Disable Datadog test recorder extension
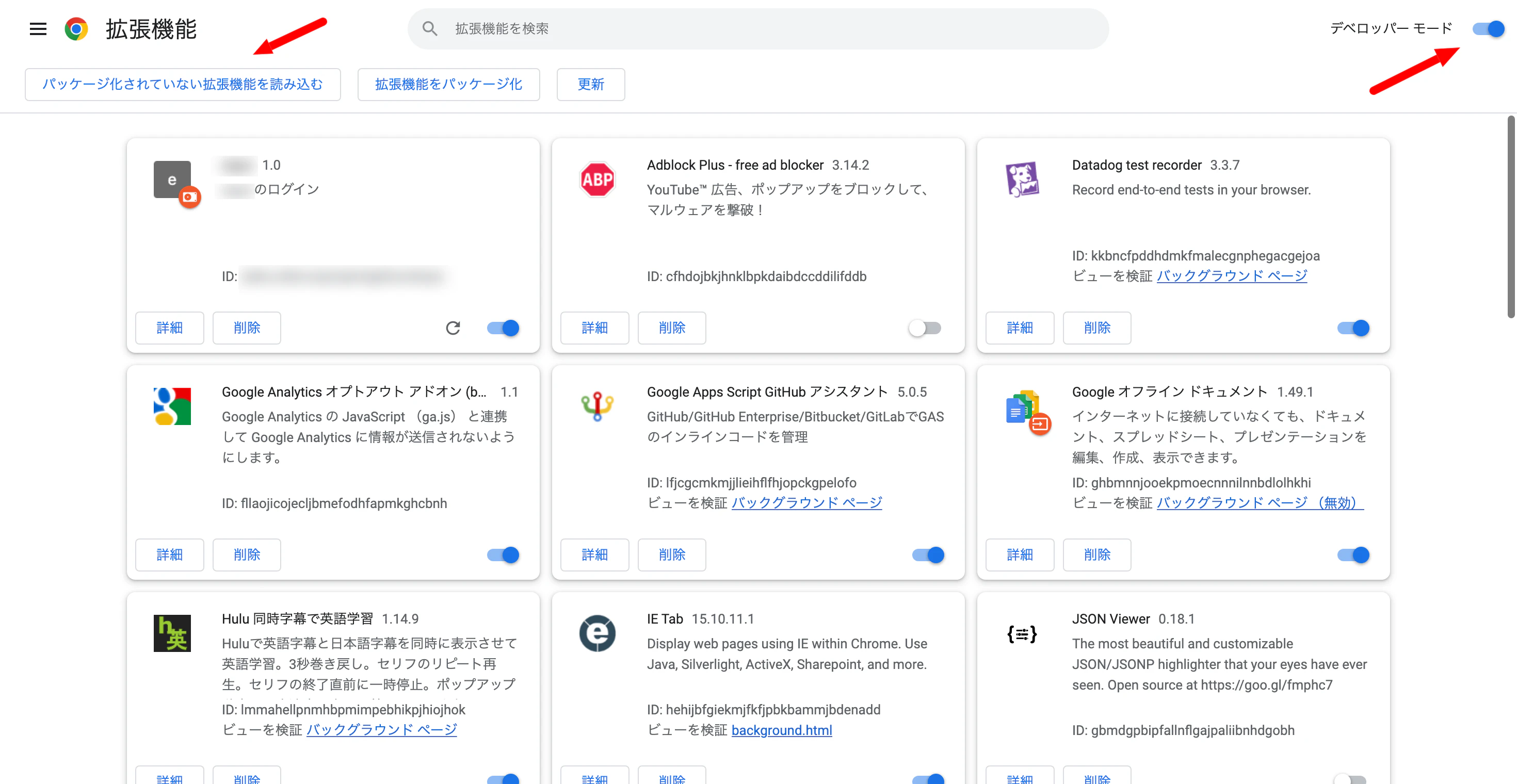This screenshot has height=784, width=1517. tap(1353, 328)
